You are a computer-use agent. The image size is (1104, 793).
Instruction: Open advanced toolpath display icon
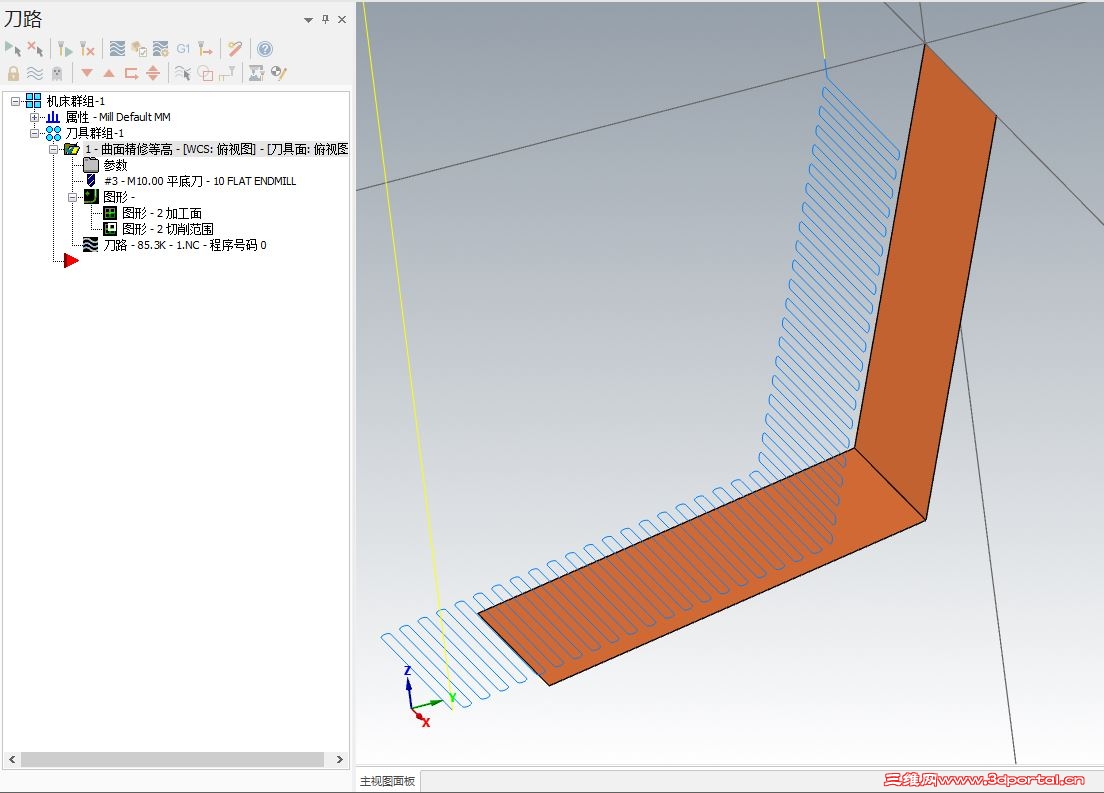click(x=256, y=73)
